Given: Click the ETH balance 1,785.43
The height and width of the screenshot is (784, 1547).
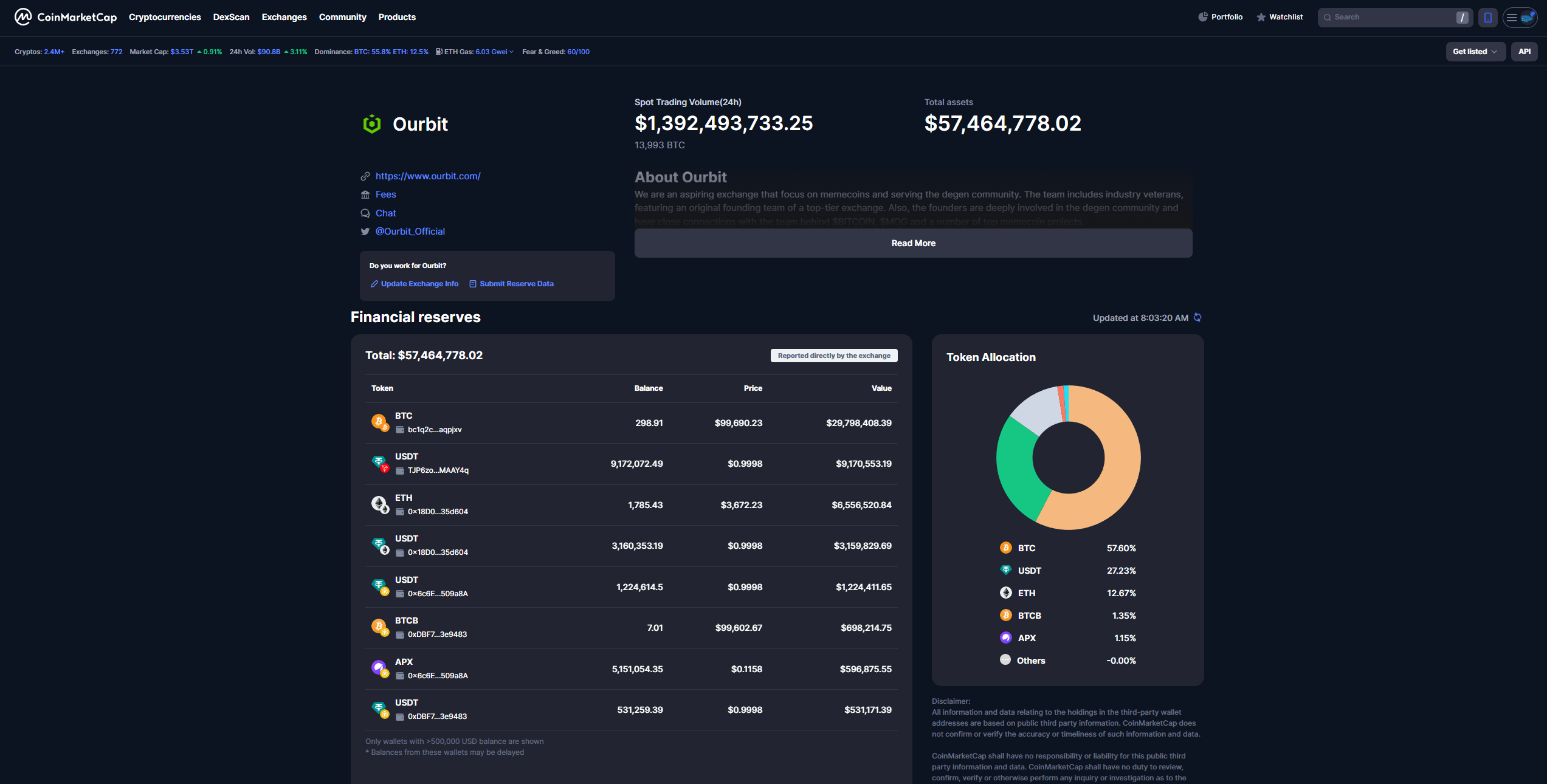Looking at the screenshot, I should (x=646, y=505).
